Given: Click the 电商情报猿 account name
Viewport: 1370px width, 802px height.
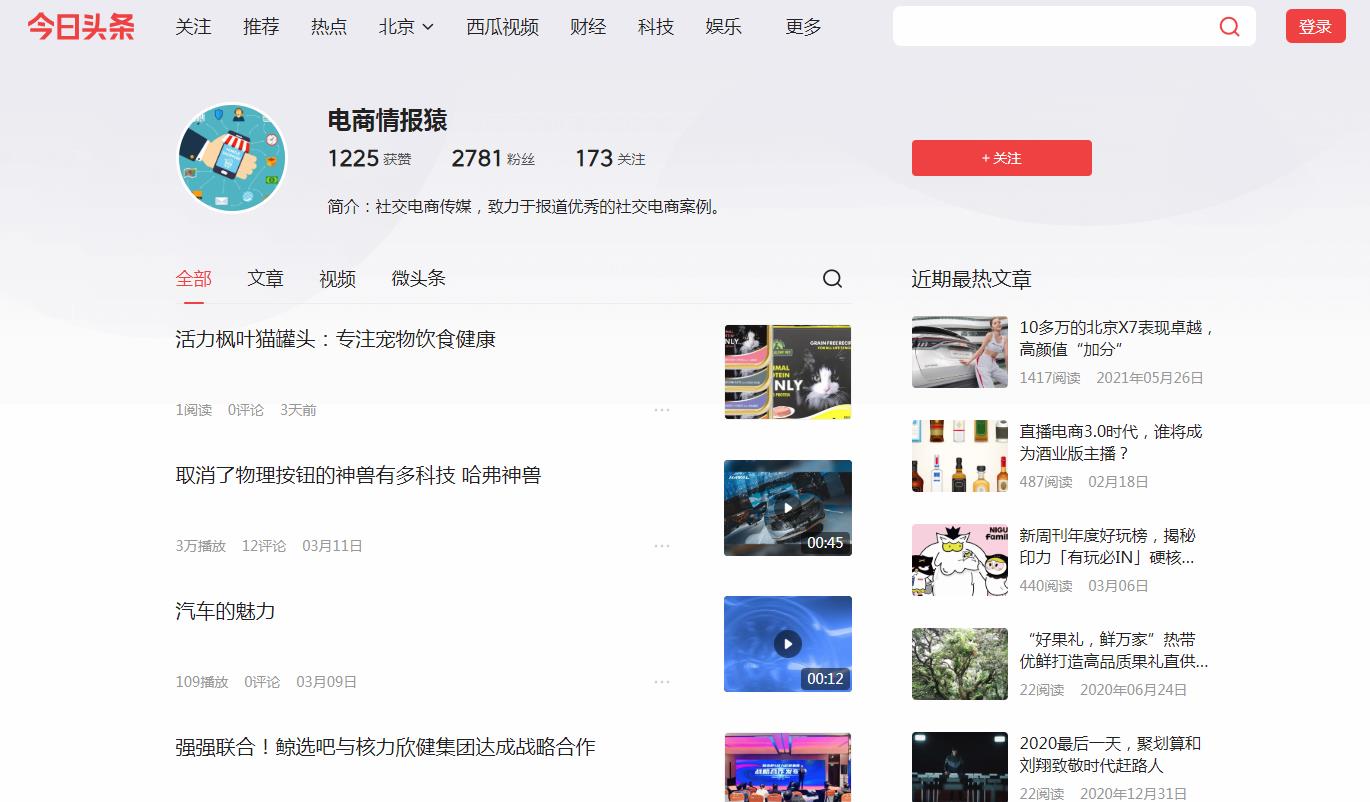Looking at the screenshot, I should click(x=387, y=120).
